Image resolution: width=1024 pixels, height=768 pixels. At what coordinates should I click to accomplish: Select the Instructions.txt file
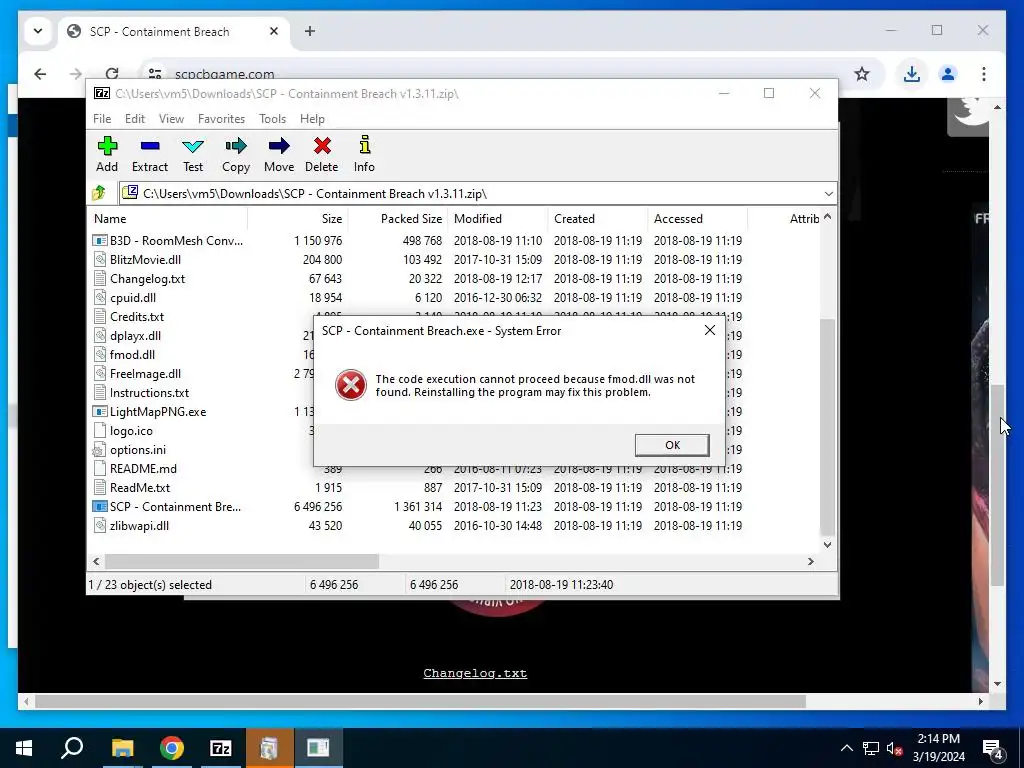149,392
